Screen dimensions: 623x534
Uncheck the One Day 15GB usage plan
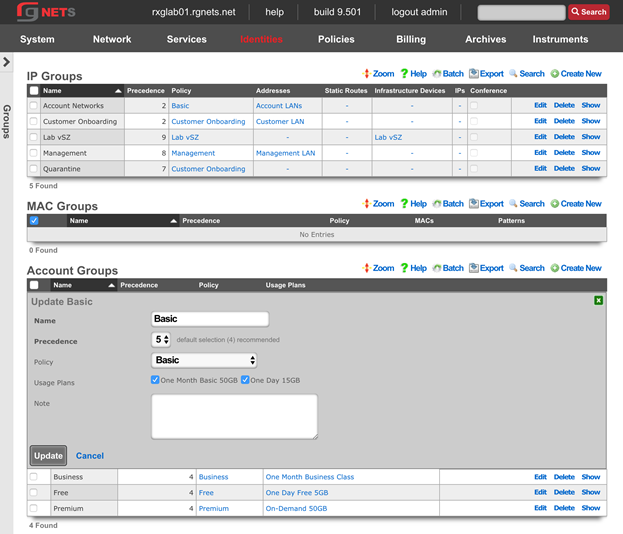[x=245, y=380]
